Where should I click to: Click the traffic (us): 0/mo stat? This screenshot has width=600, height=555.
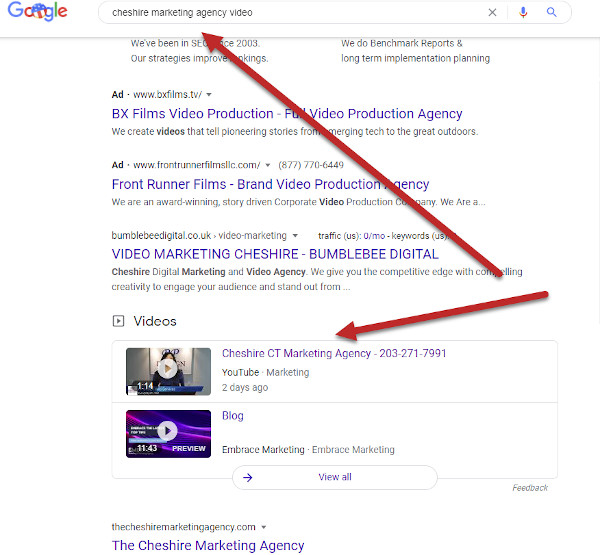pos(351,236)
